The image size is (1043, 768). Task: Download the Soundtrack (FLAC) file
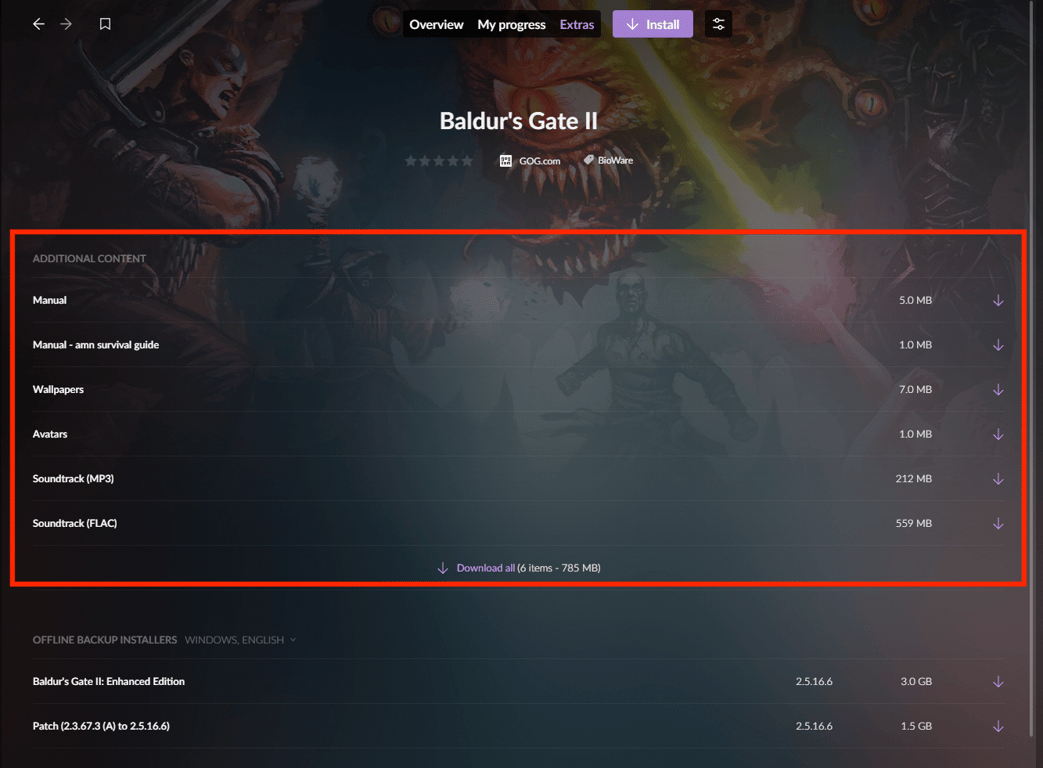(998, 523)
